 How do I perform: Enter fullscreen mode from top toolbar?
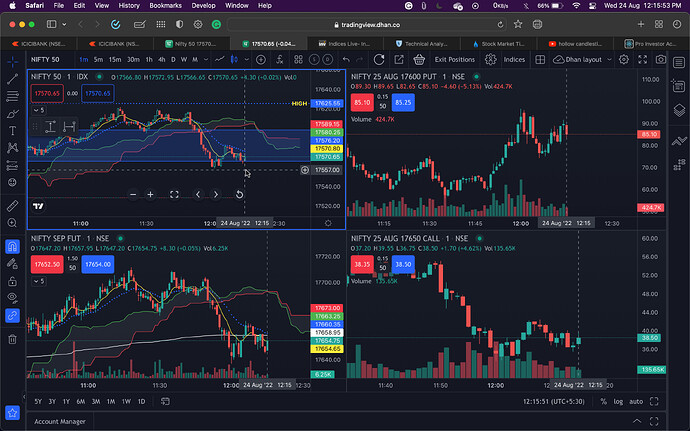coord(642,59)
